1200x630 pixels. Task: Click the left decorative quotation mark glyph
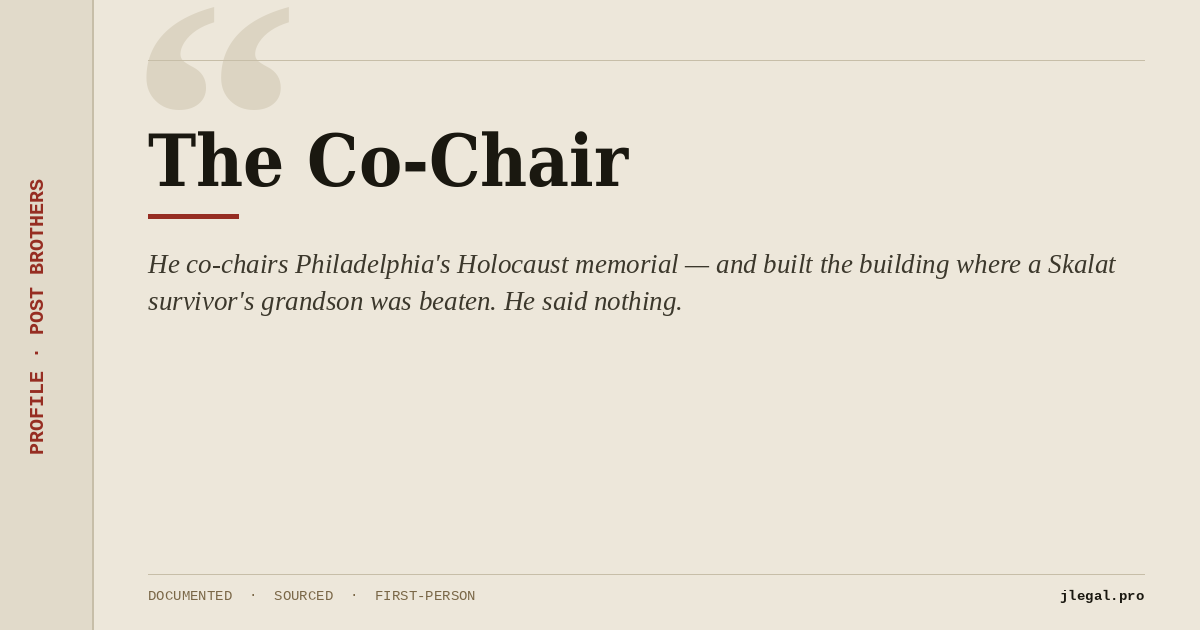pos(180,59)
